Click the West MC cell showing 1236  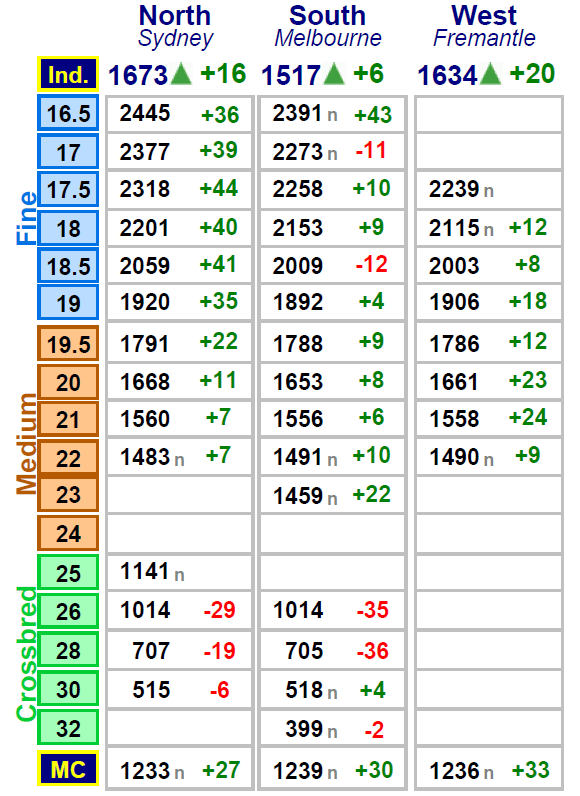(x=489, y=770)
